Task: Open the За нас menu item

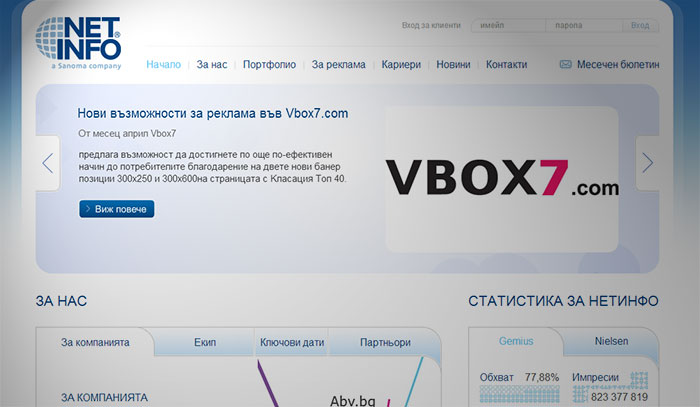Action: pyautogui.click(x=212, y=64)
